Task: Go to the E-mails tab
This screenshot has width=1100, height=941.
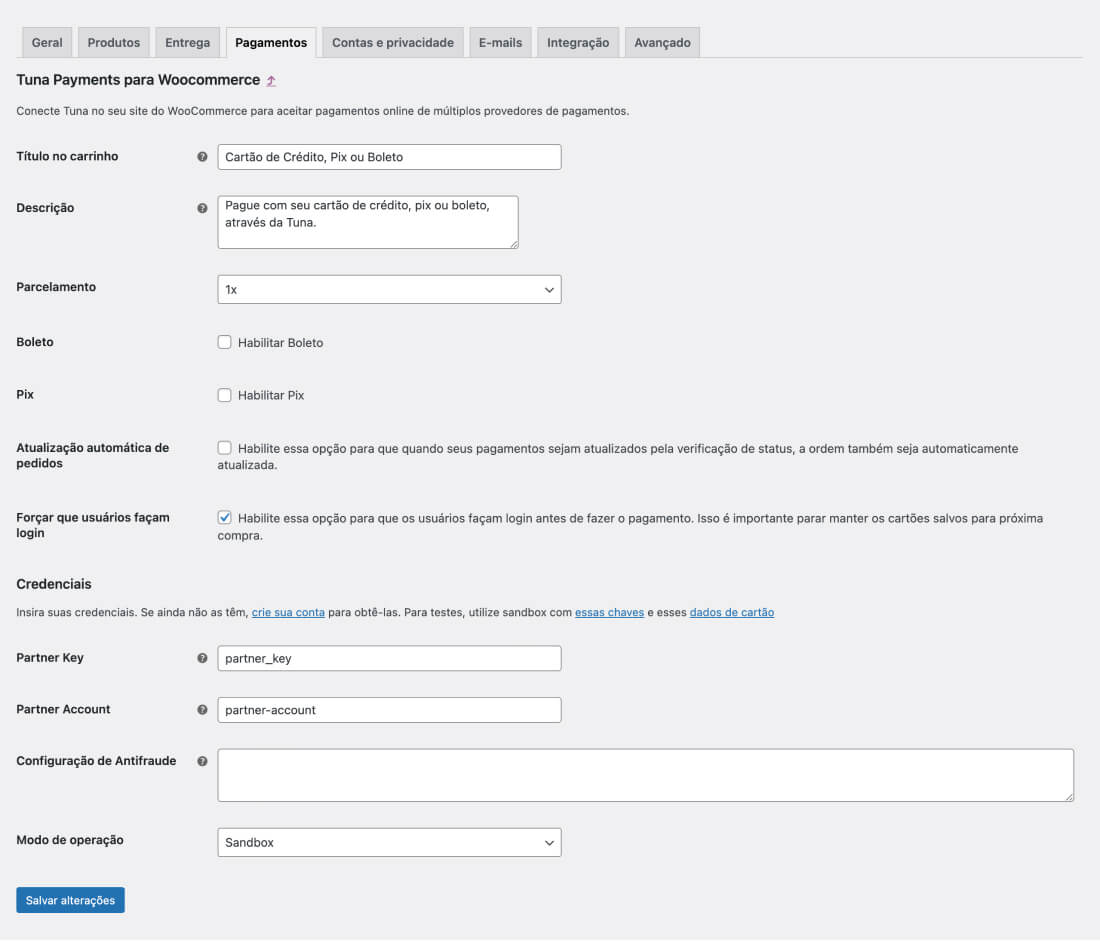Action: coord(500,43)
